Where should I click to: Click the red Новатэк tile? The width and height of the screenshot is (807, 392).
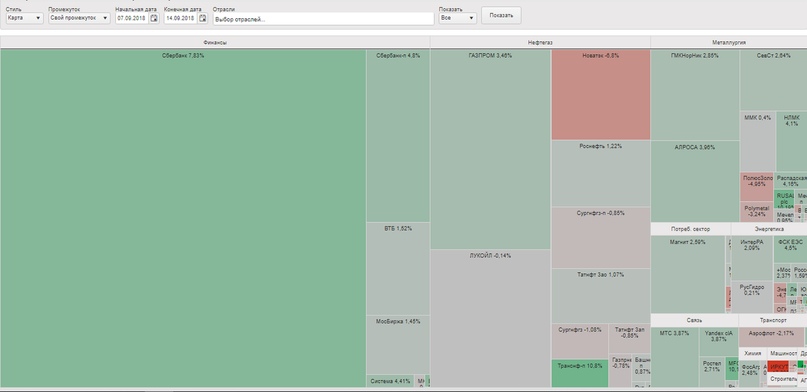[601, 95]
